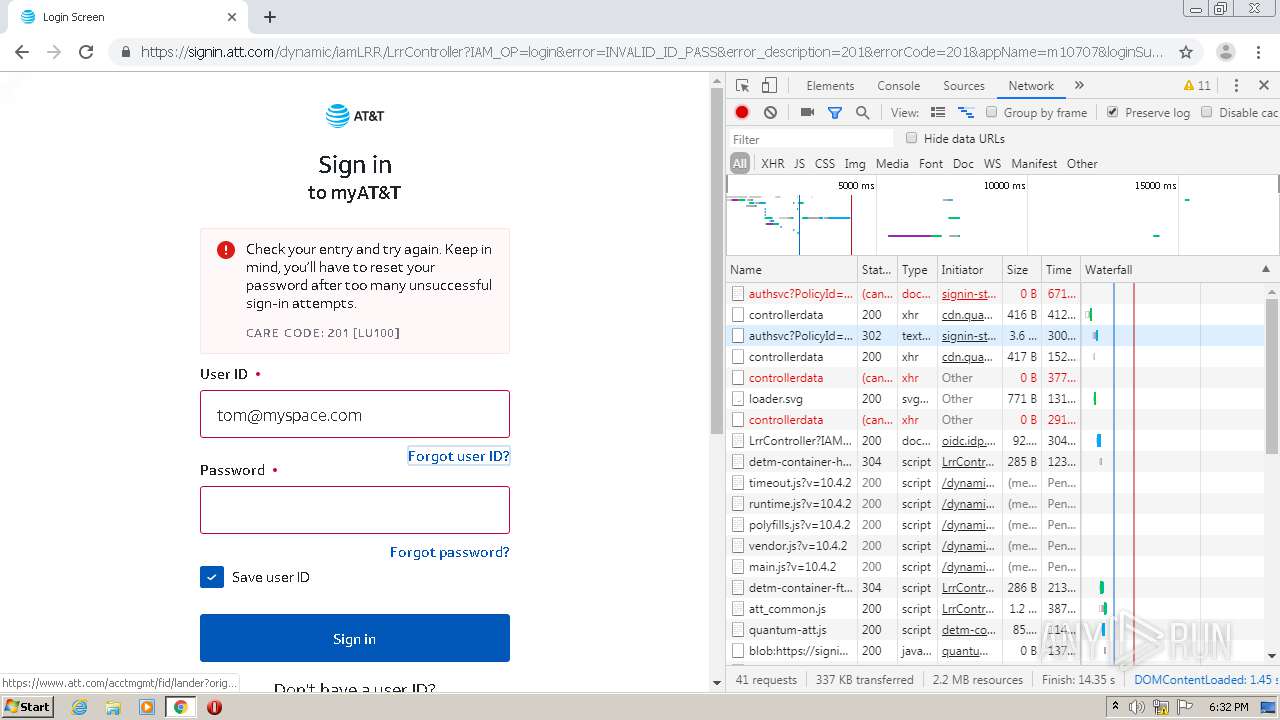
Task: Open media player from taskbar
Action: 147,707
